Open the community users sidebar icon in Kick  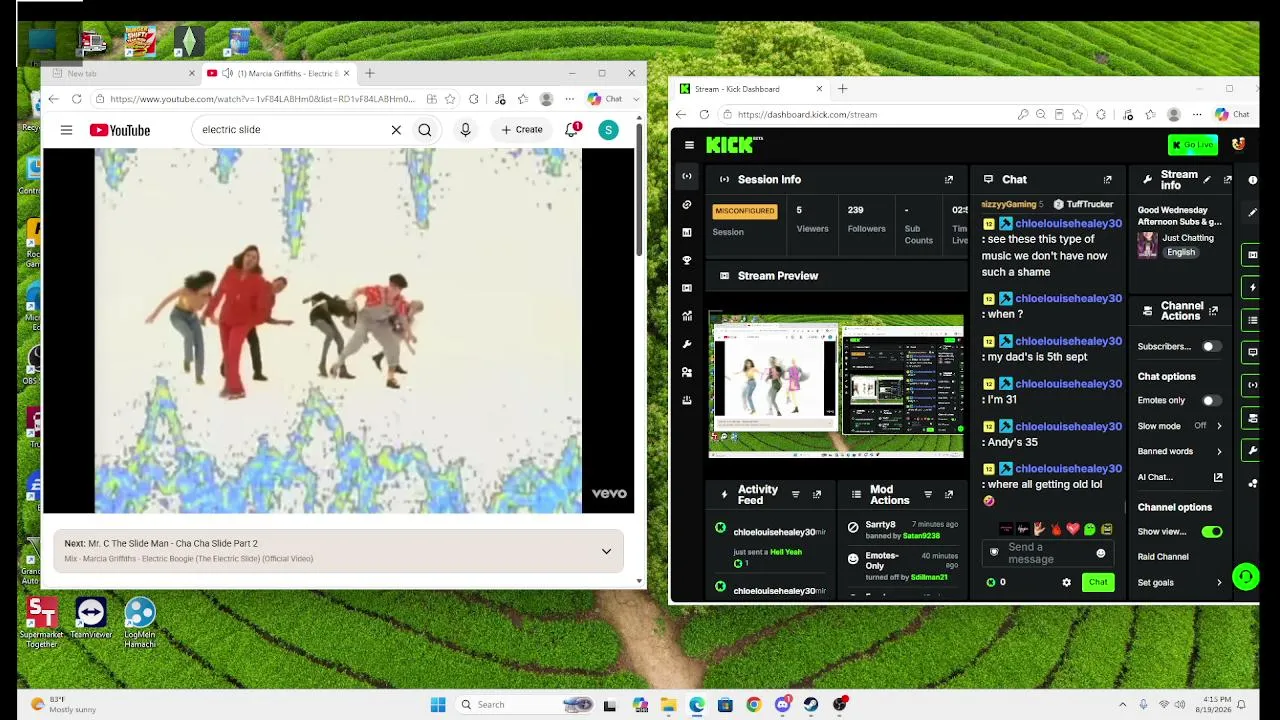point(687,373)
